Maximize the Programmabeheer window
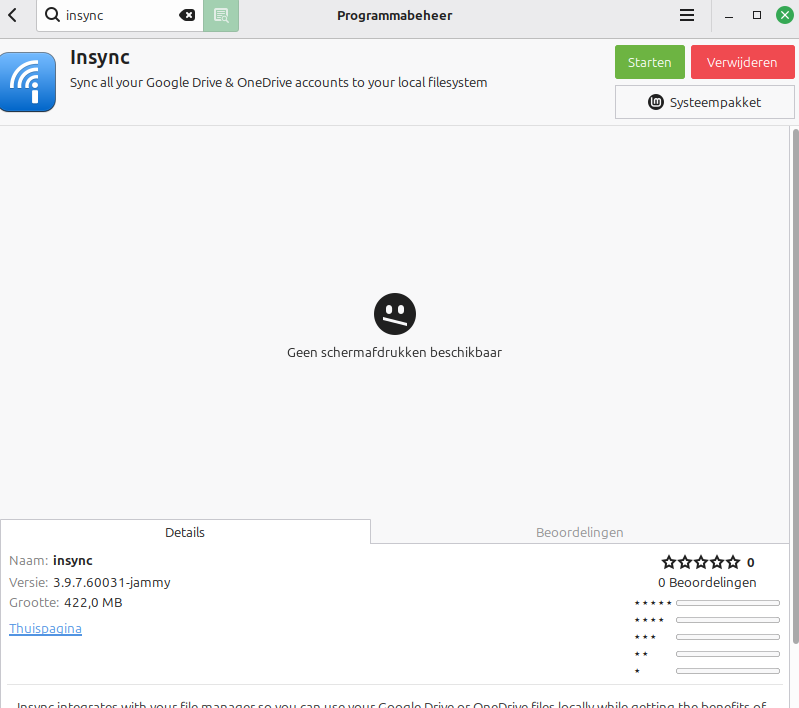 coord(756,15)
